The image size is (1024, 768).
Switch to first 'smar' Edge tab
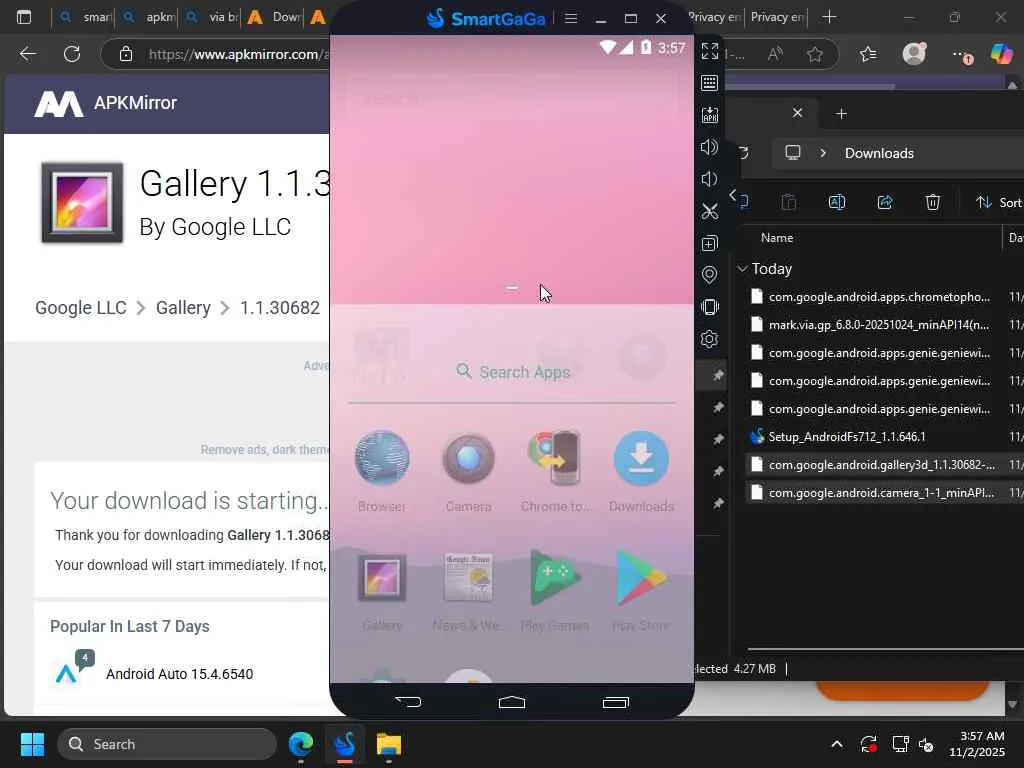point(84,17)
